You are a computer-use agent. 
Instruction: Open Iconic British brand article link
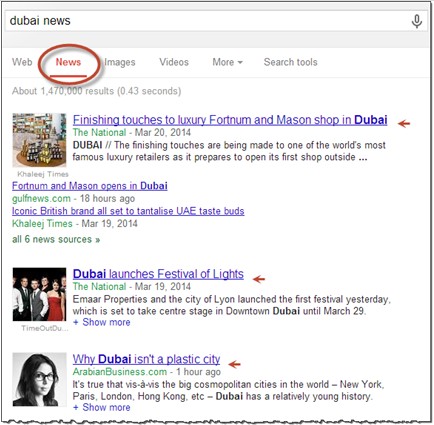[128, 211]
